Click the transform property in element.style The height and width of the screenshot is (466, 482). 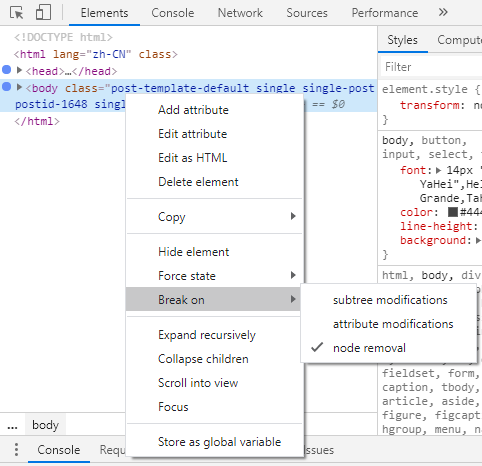[x=429, y=105]
